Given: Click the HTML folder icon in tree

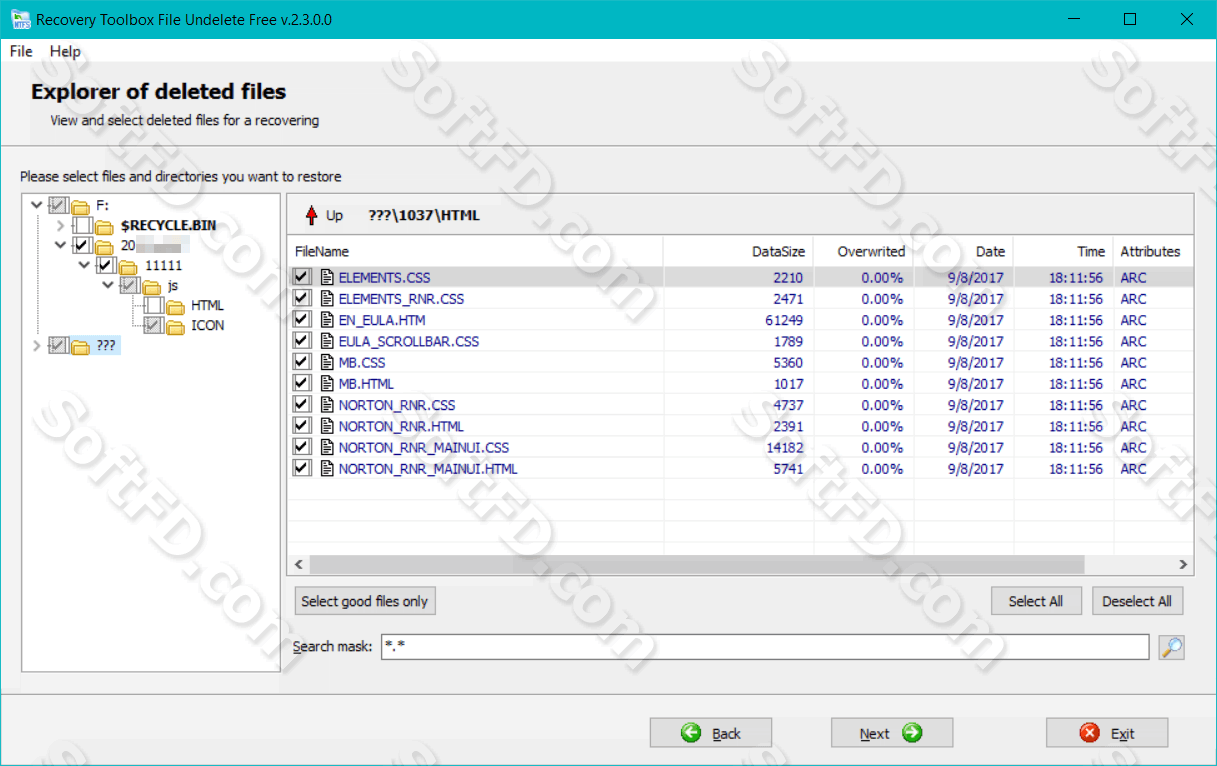Looking at the screenshot, I should 176,306.
